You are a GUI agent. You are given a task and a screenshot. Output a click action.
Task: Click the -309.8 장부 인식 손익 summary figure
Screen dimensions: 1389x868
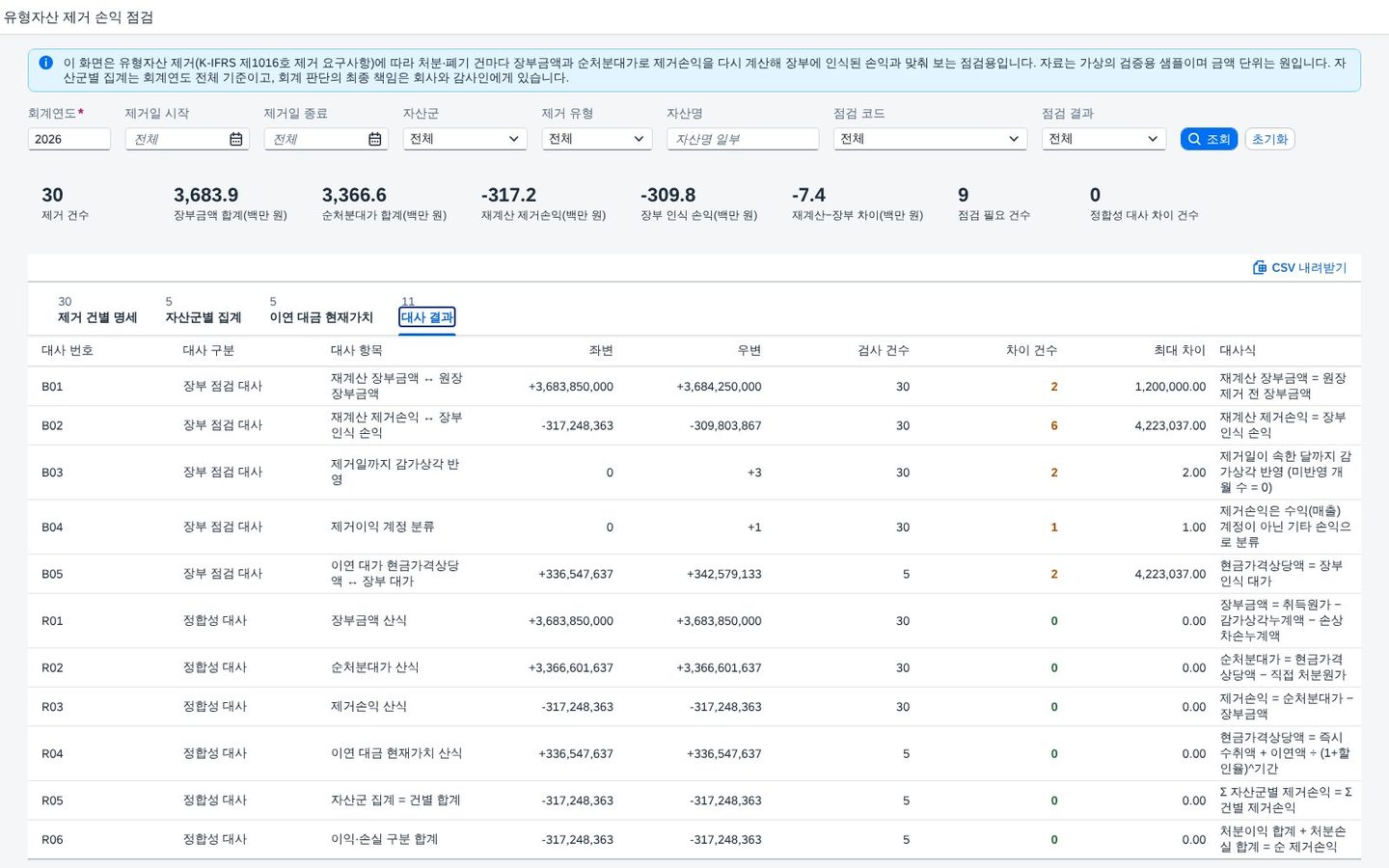point(667,195)
